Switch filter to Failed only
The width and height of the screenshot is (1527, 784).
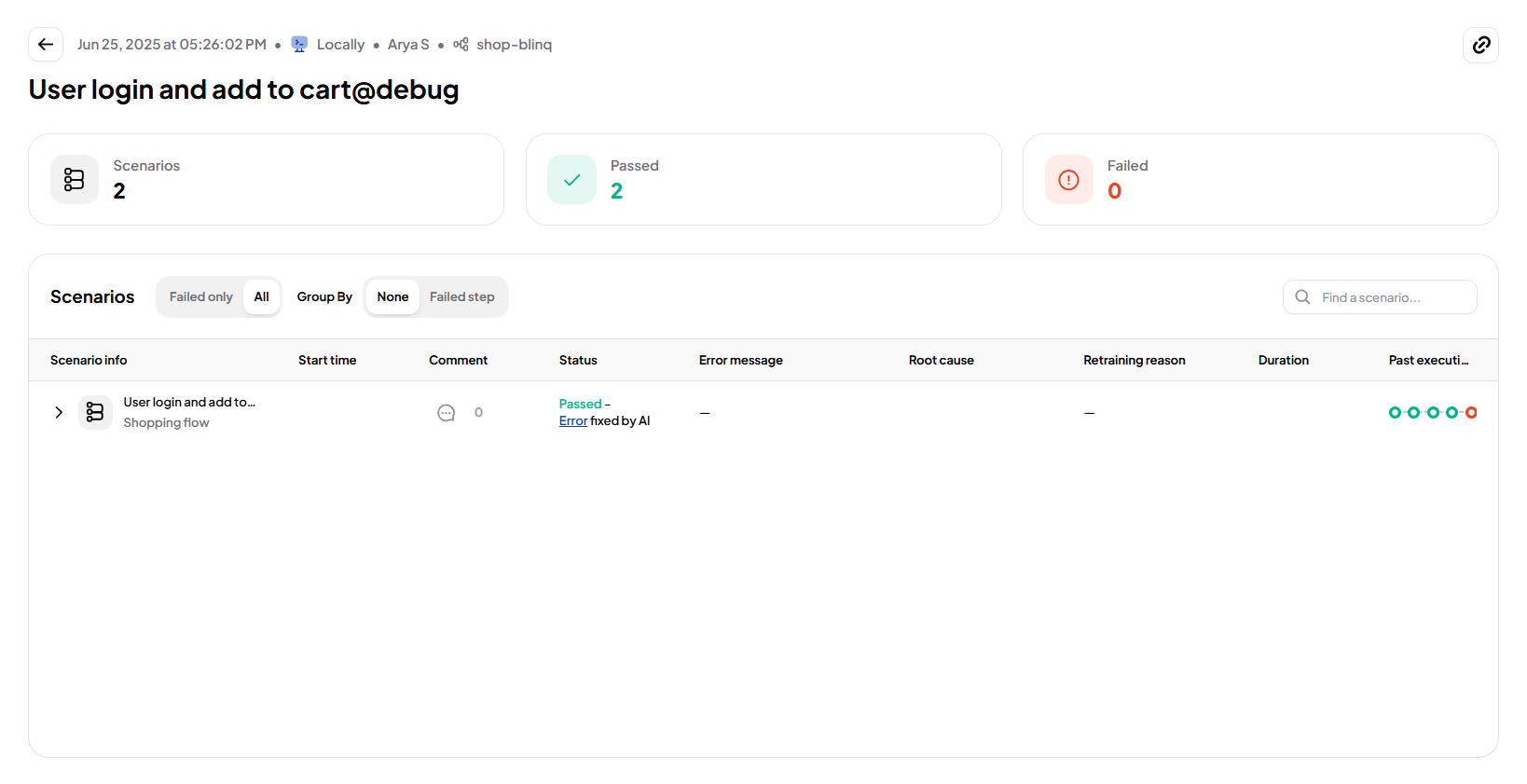click(x=200, y=296)
